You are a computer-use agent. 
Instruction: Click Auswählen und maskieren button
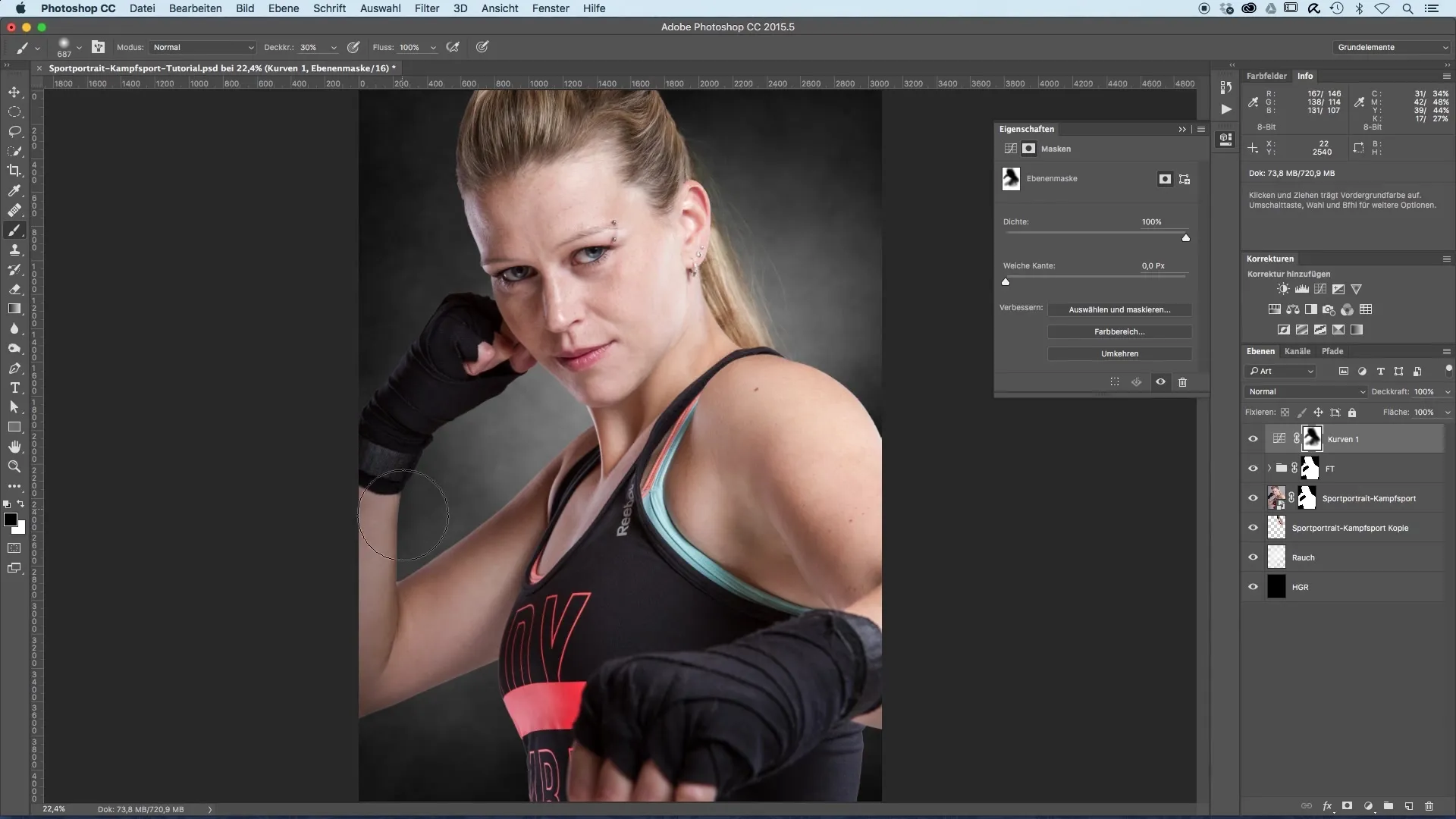(x=1119, y=309)
